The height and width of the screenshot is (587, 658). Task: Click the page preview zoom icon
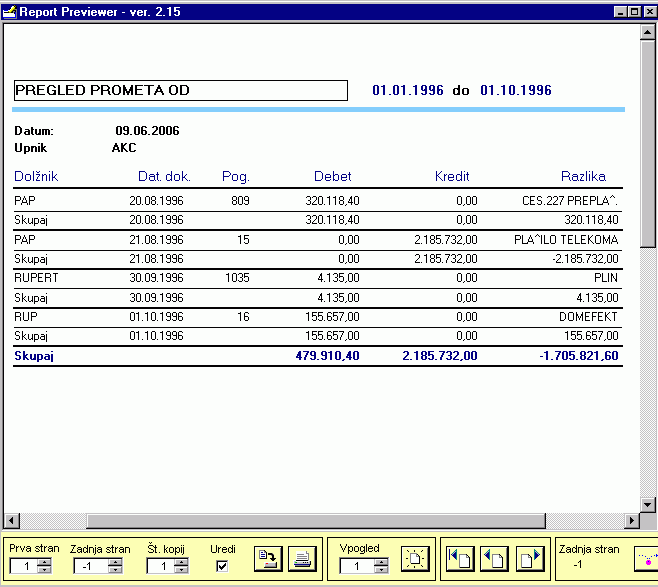point(415,559)
